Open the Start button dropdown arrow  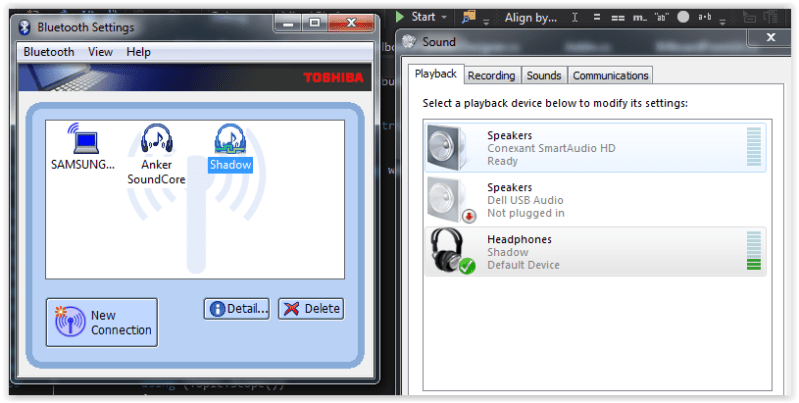(444, 18)
